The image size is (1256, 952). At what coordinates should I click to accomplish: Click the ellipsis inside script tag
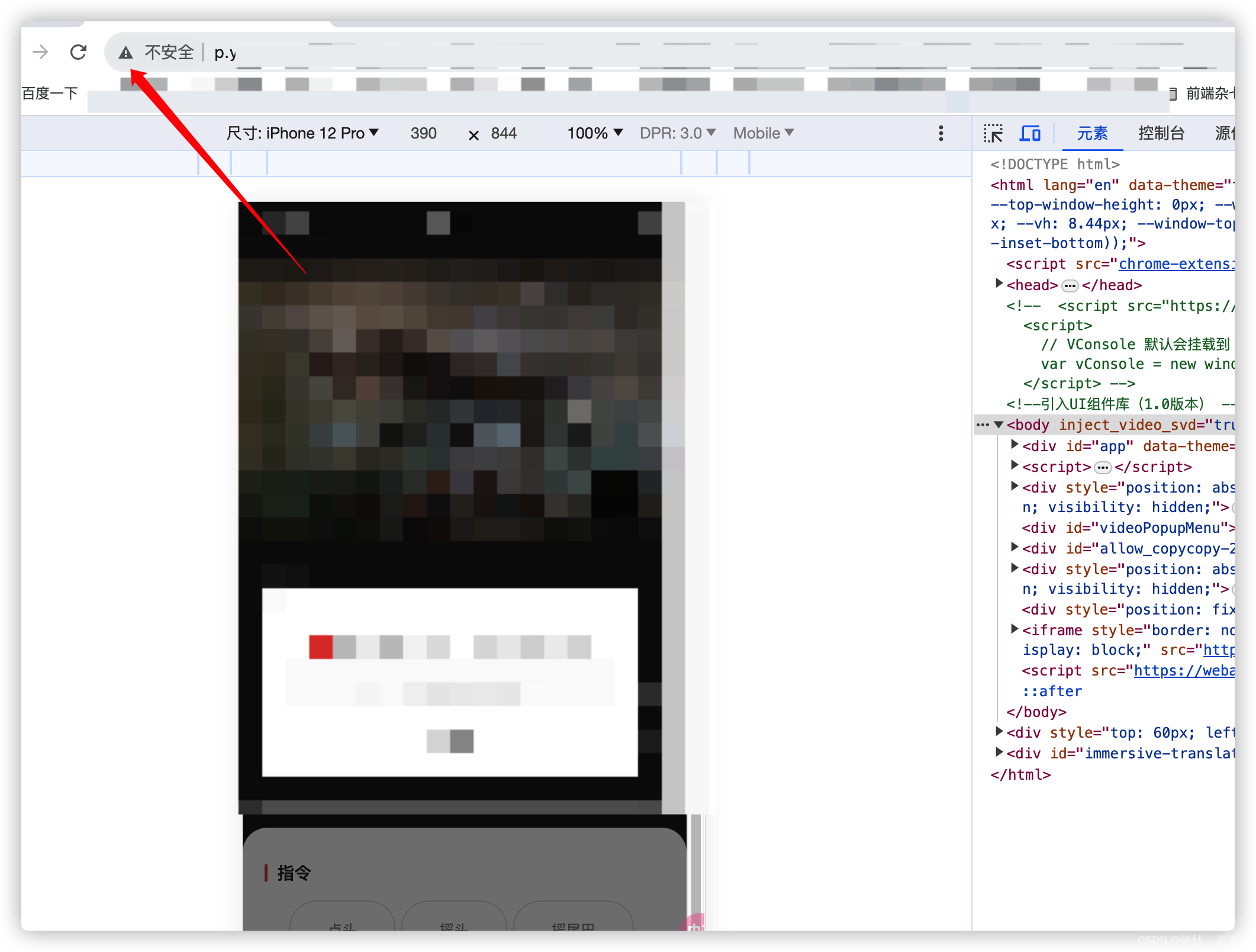(1103, 468)
